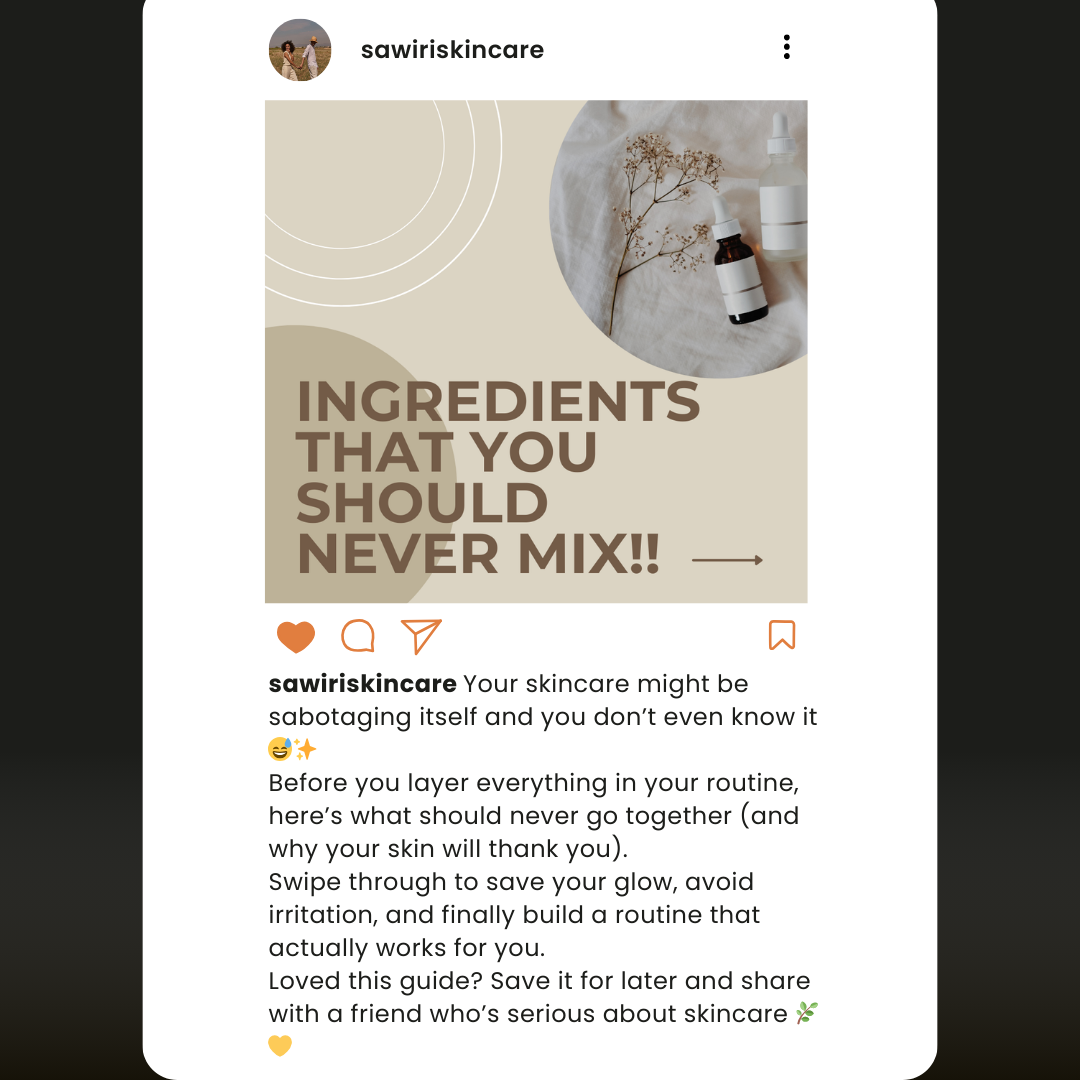
Task: Click the sawiriskincare username in the header
Action: 453,50
